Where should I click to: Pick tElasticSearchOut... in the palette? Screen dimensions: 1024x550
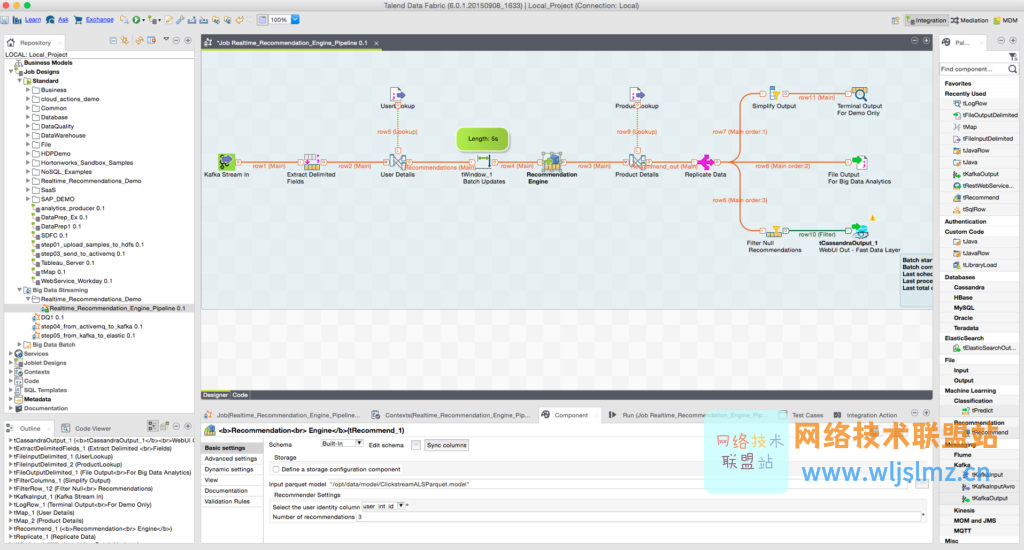tap(984, 348)
